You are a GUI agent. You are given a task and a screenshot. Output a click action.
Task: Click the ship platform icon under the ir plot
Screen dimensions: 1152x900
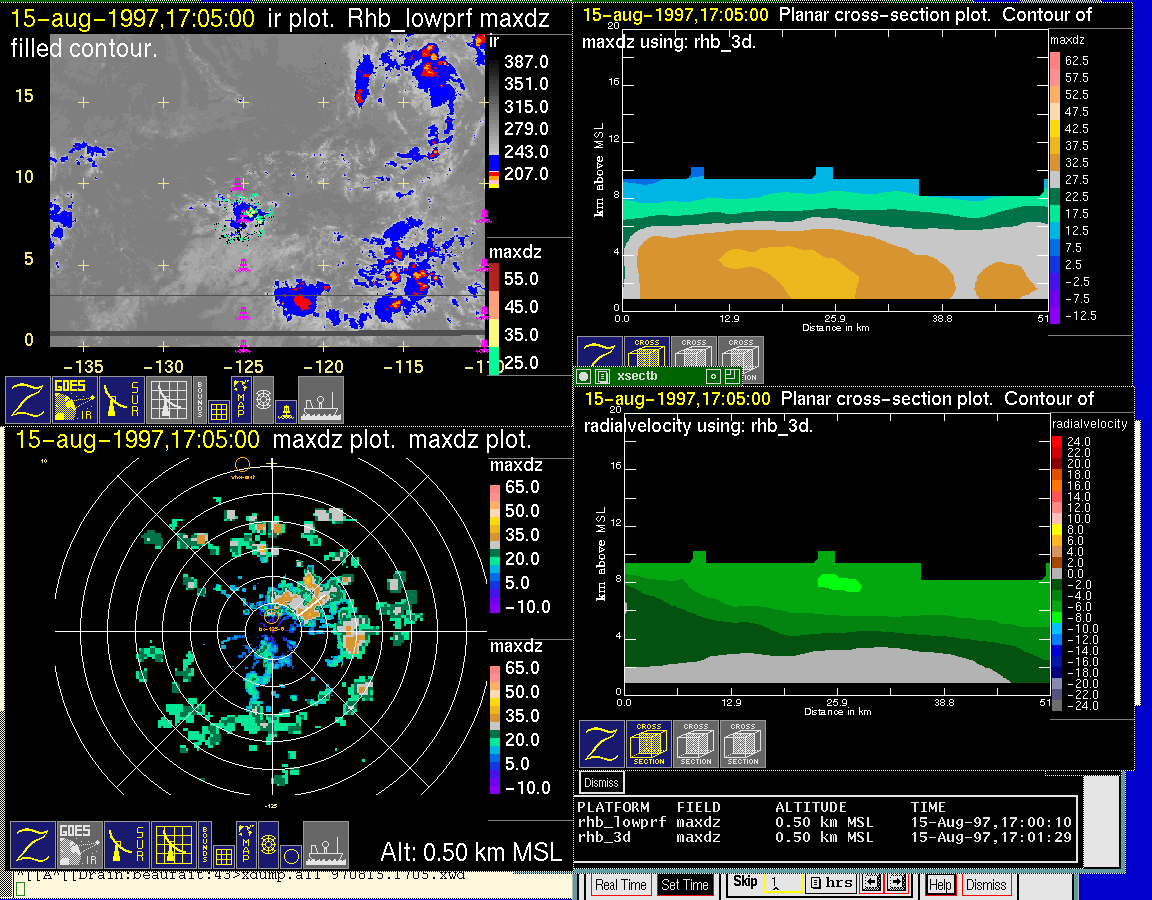321,399
